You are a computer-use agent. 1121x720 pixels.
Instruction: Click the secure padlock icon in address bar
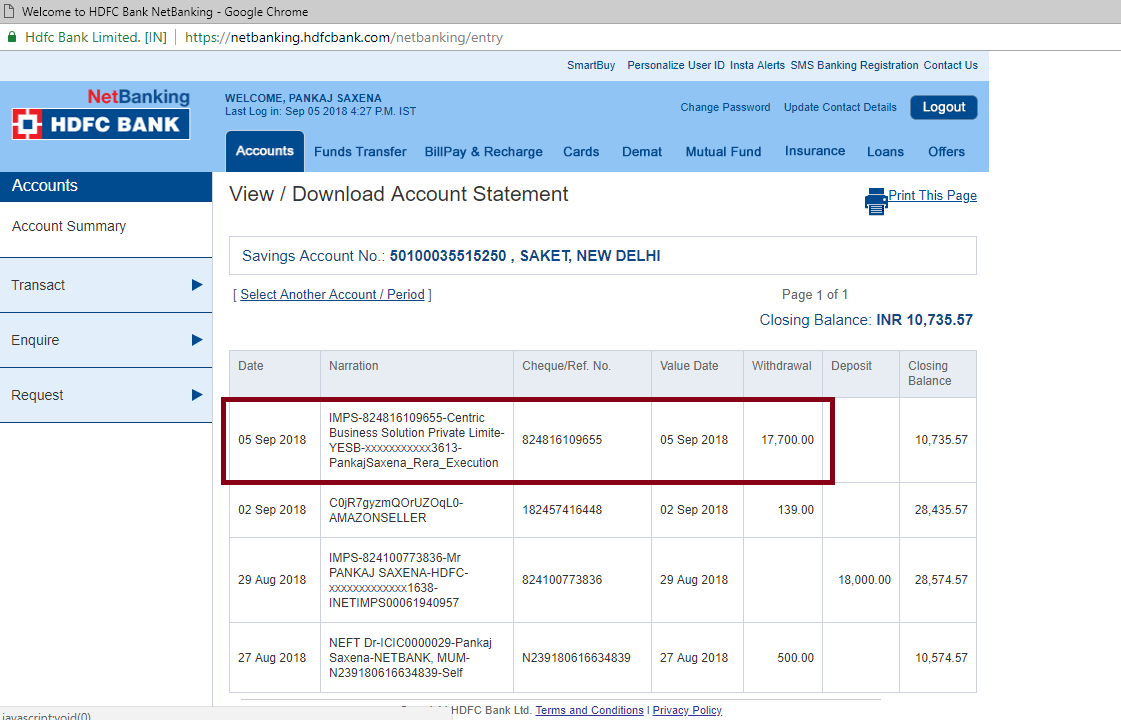click(x=12, y=37)
